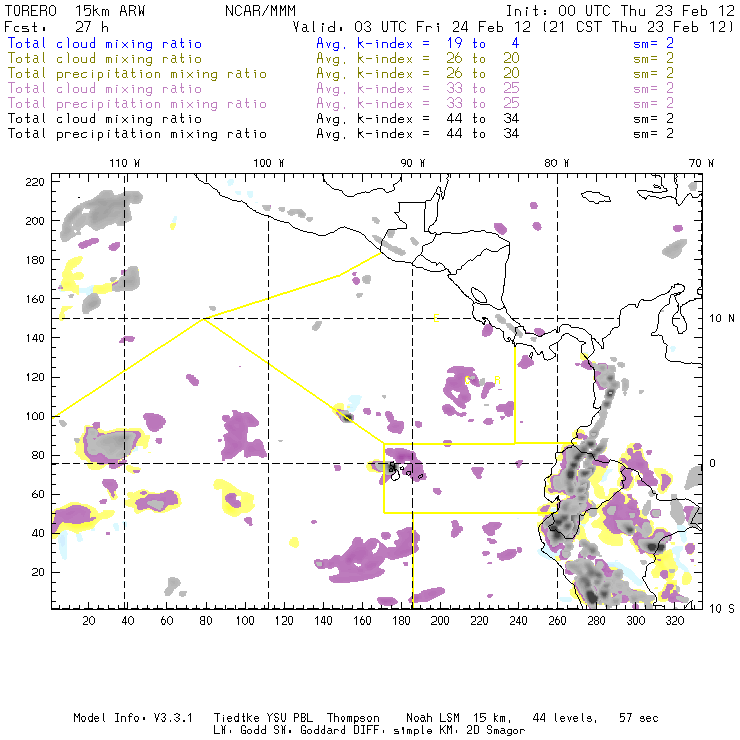Click the olive "Total cloud mixing ratio" legend line

pos(105,59)
